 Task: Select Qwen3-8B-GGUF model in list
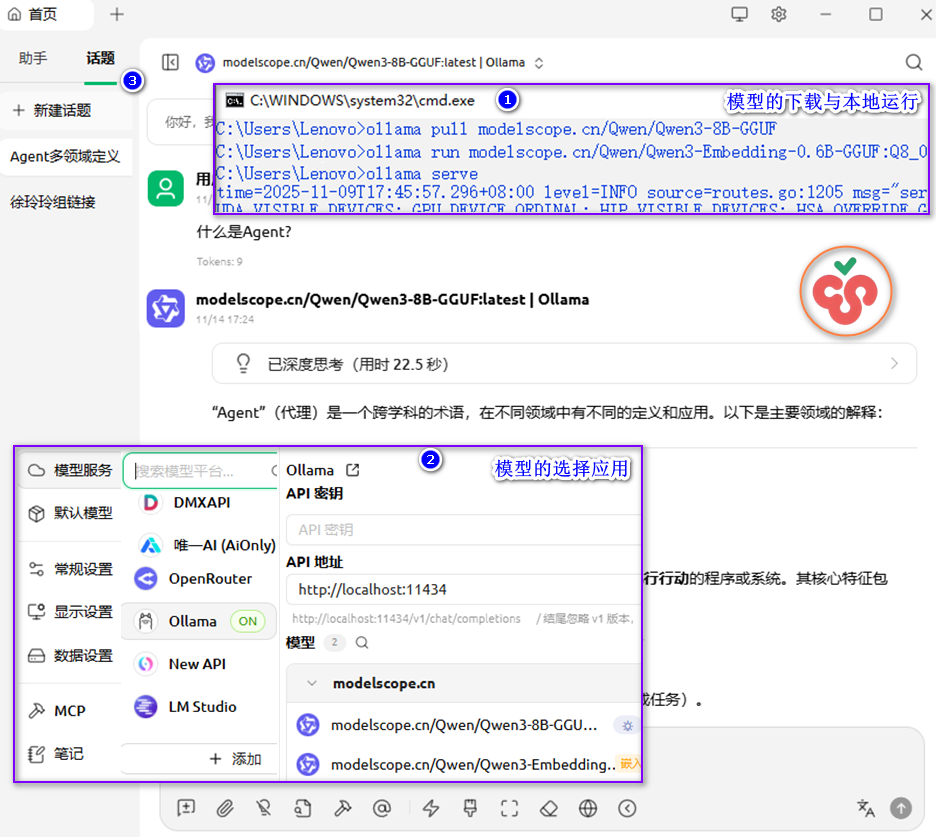(x=463, y=725)
